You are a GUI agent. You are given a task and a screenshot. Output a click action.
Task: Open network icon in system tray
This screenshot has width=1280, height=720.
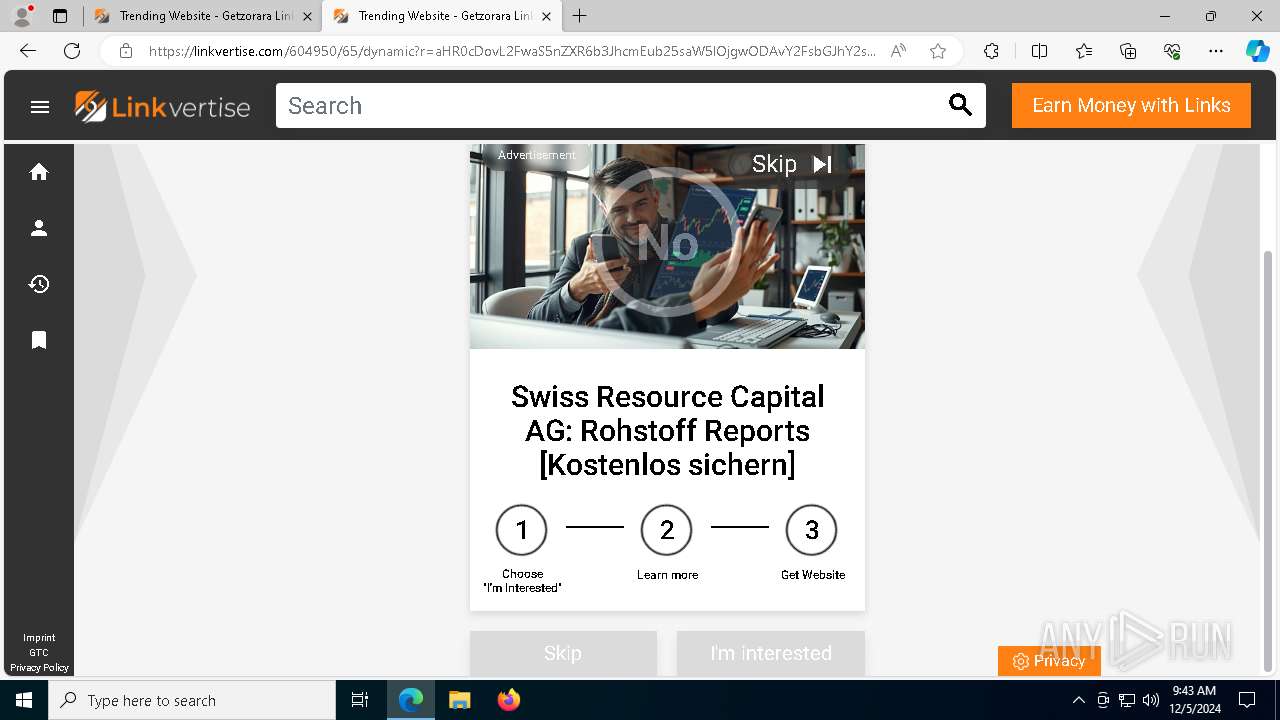point(1127,700)
